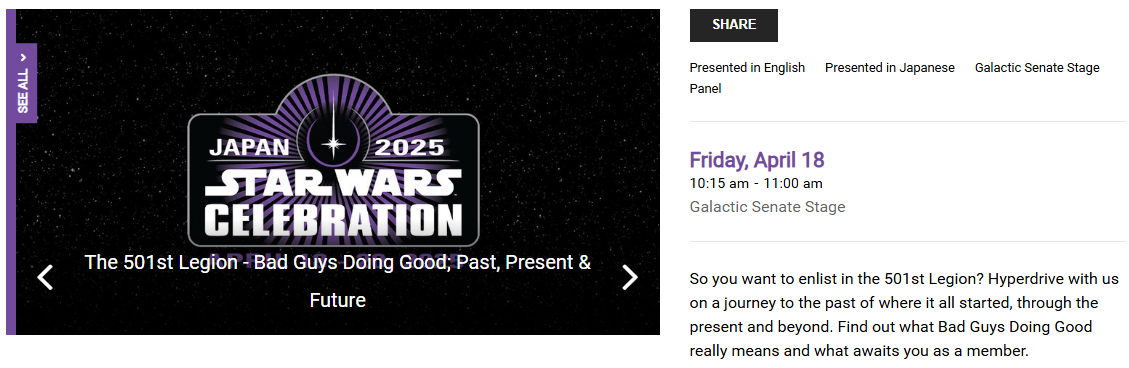Advance to next slide with right arrow

(630, 277)
